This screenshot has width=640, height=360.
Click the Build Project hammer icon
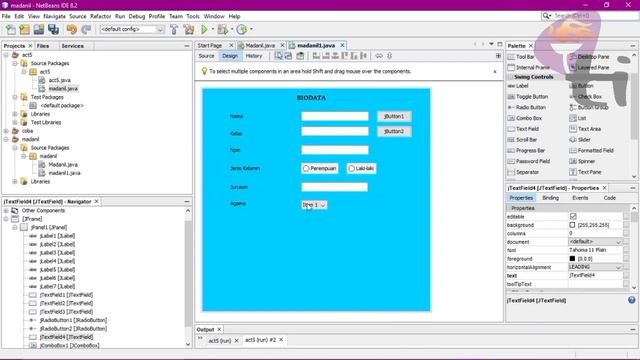pos(174,29)
